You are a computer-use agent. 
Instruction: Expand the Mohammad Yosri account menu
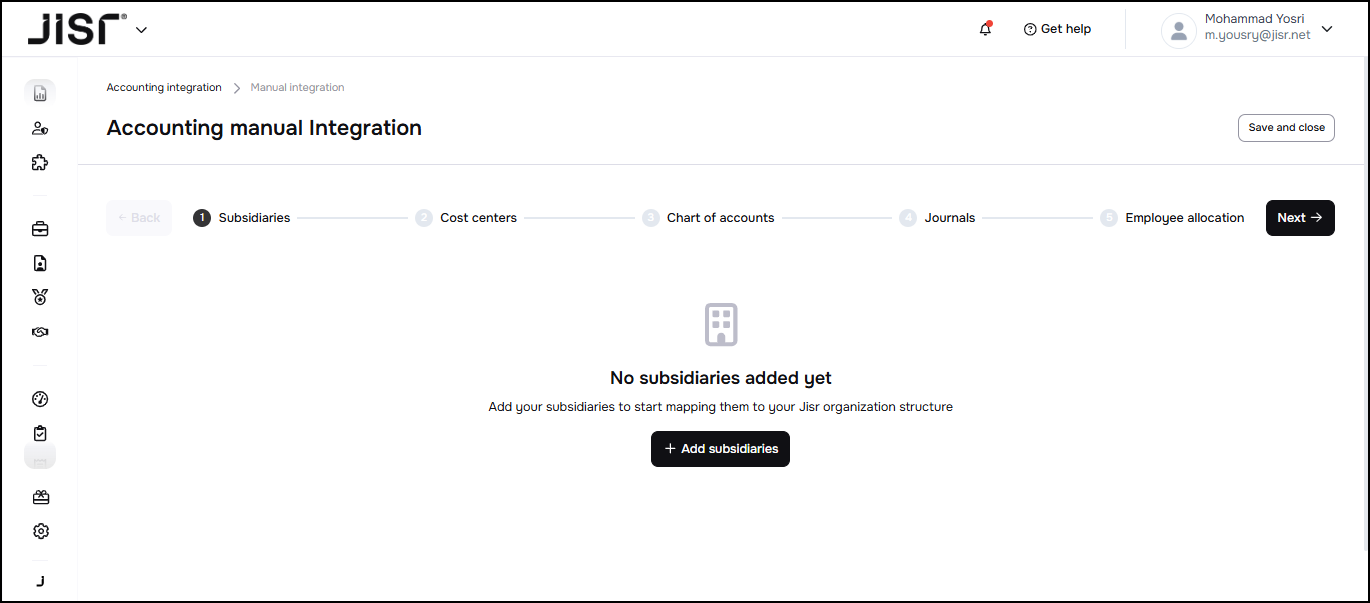click(1326, 29)
